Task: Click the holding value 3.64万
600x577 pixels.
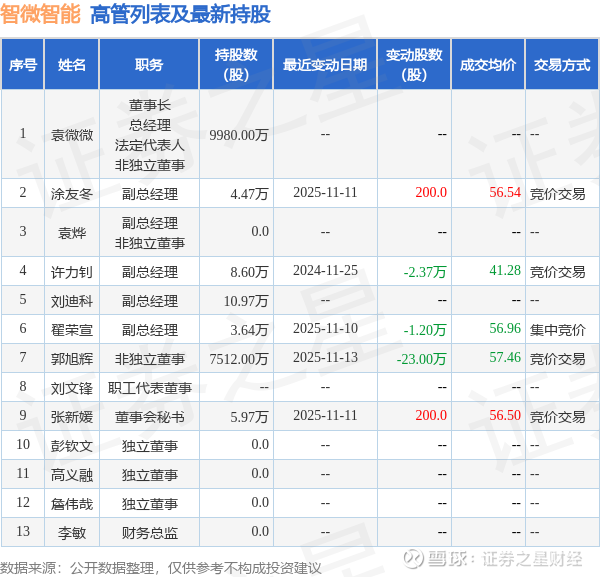Action: tap(249, 329)
